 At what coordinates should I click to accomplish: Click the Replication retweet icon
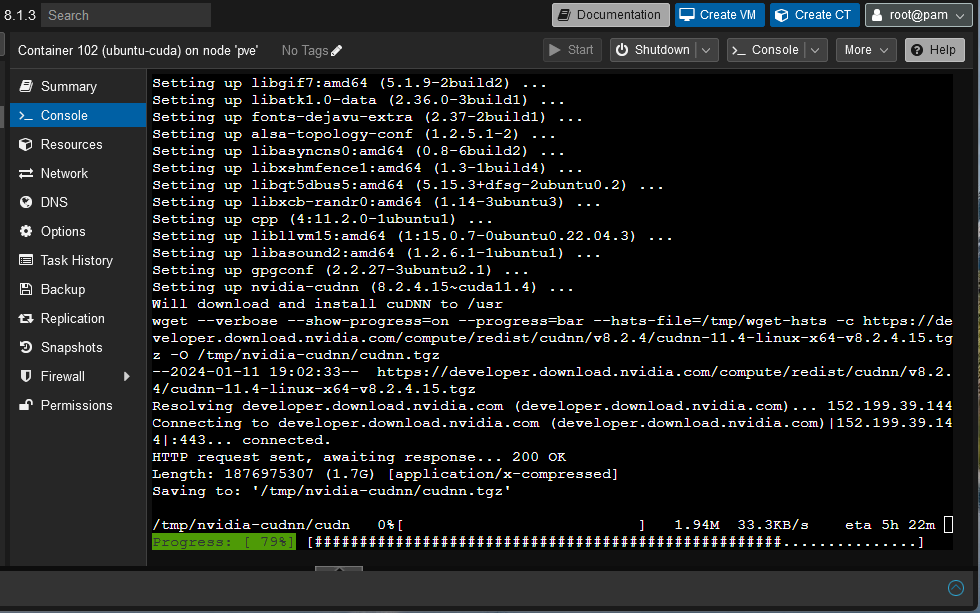(26, 318)
